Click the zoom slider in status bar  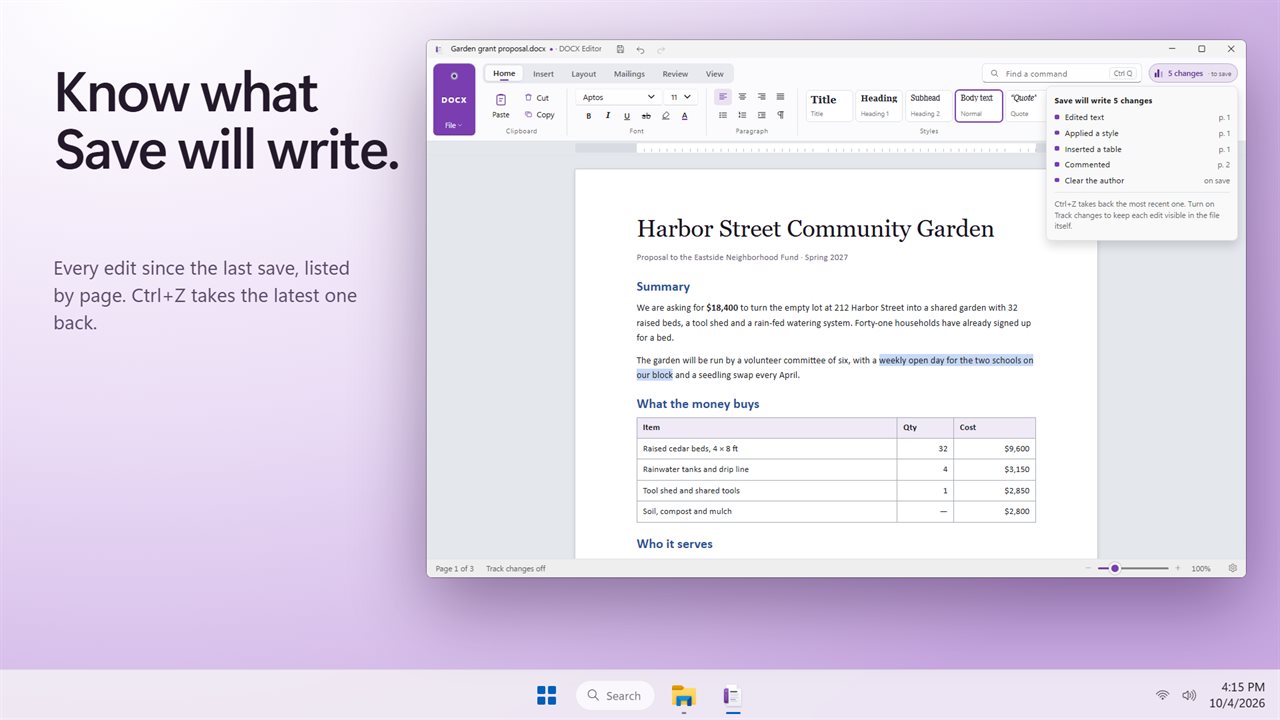coord(1133,568)
